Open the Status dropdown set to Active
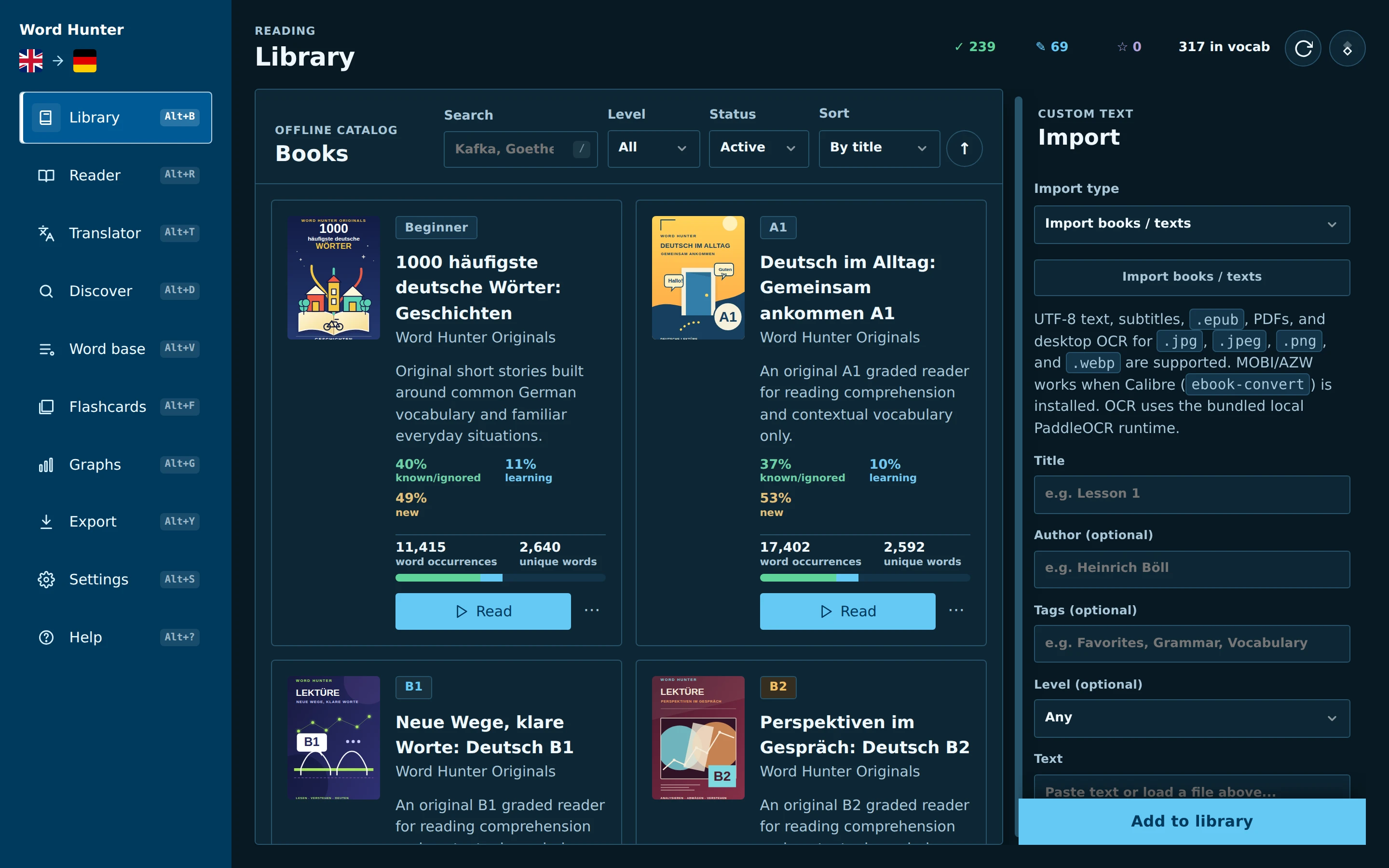This screenshot has height=868, width=1389. click(758, 149)
